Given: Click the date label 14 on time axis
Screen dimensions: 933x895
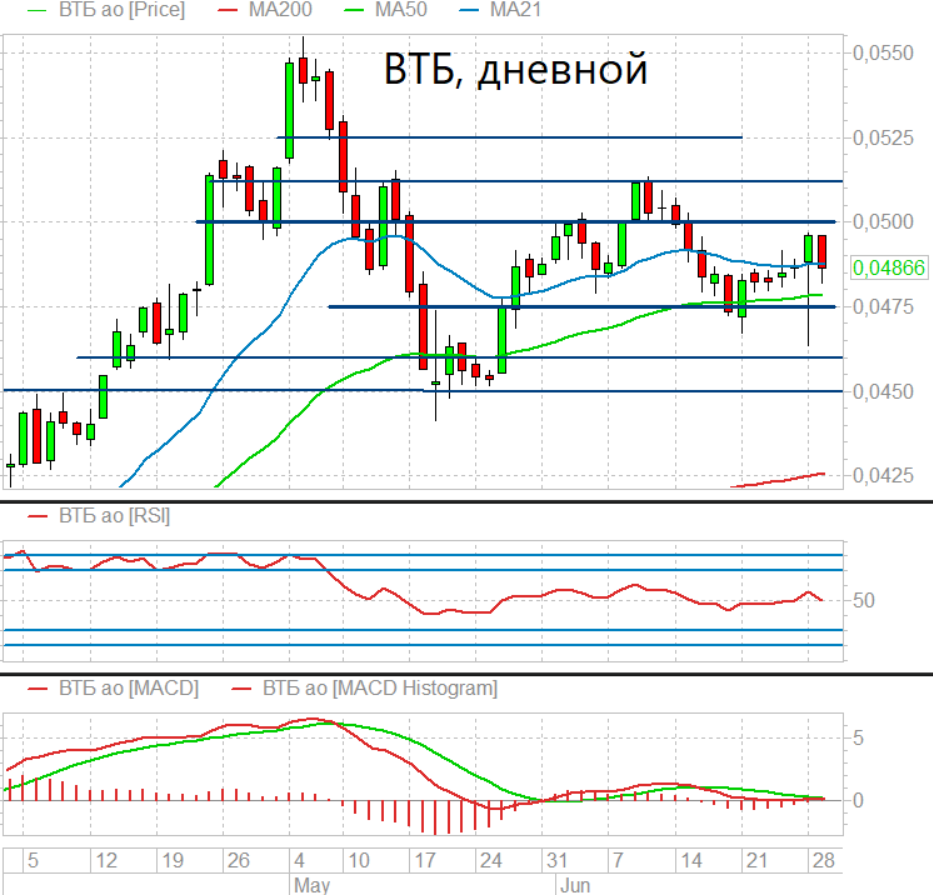Looking at the screenshot, I should [691, 860].
